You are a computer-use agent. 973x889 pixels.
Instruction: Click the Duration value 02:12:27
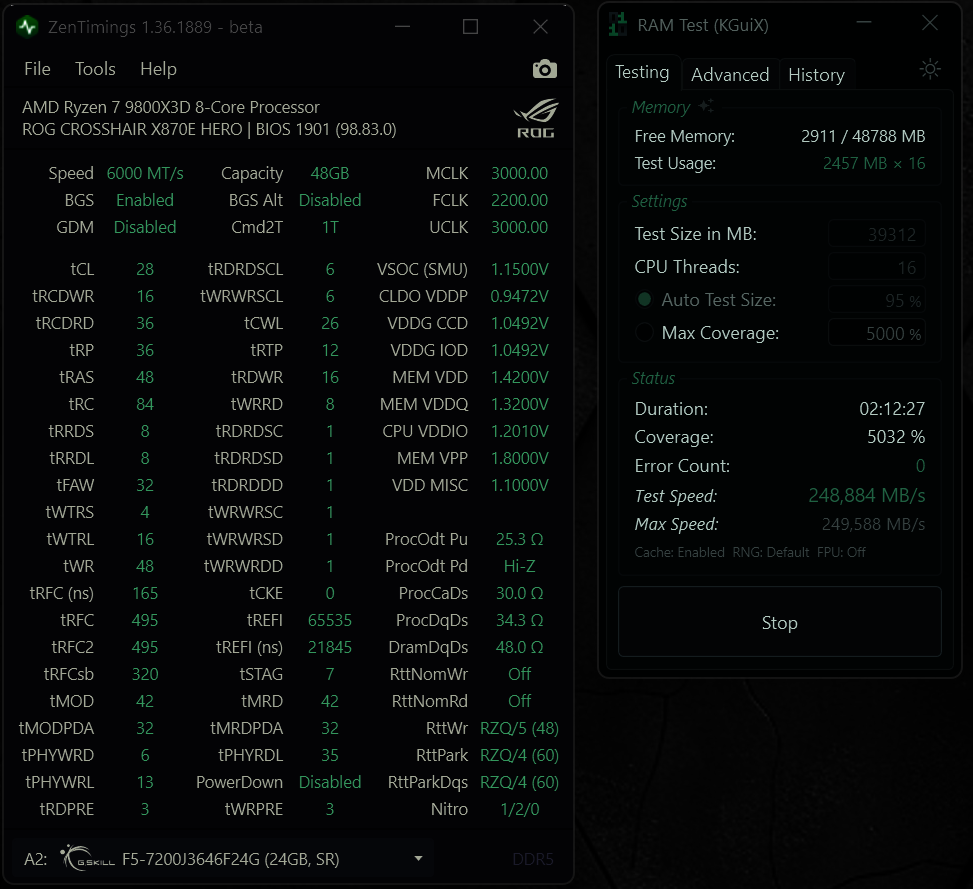892,409
